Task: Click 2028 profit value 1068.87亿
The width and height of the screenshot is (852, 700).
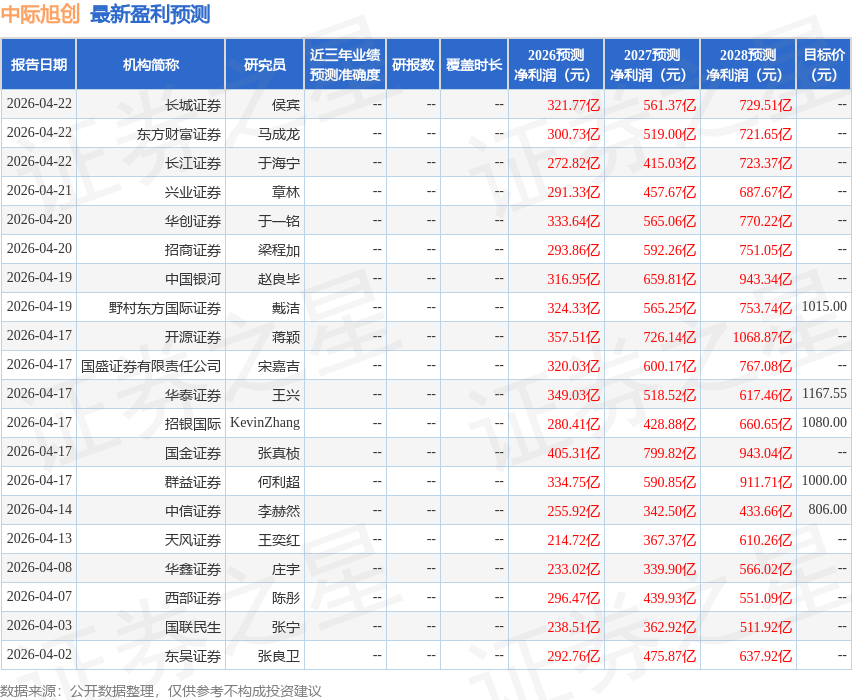Action: pos(762,337)
